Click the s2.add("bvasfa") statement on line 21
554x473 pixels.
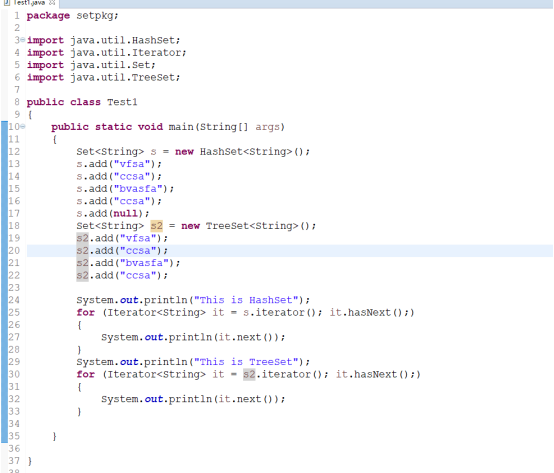[128, 263]
